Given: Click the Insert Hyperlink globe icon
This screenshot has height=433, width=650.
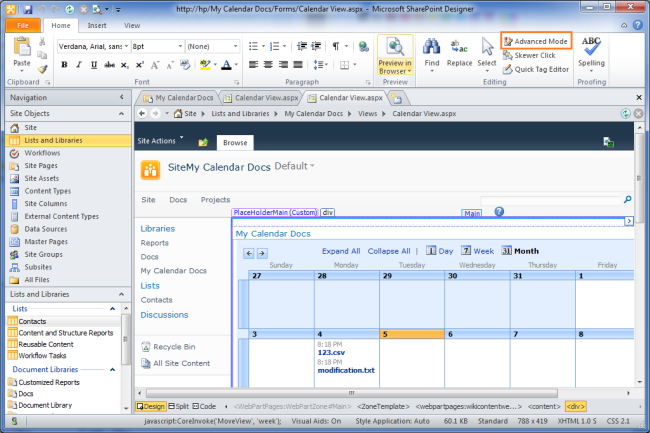Looking at the screenshot, I should [364, 46].
